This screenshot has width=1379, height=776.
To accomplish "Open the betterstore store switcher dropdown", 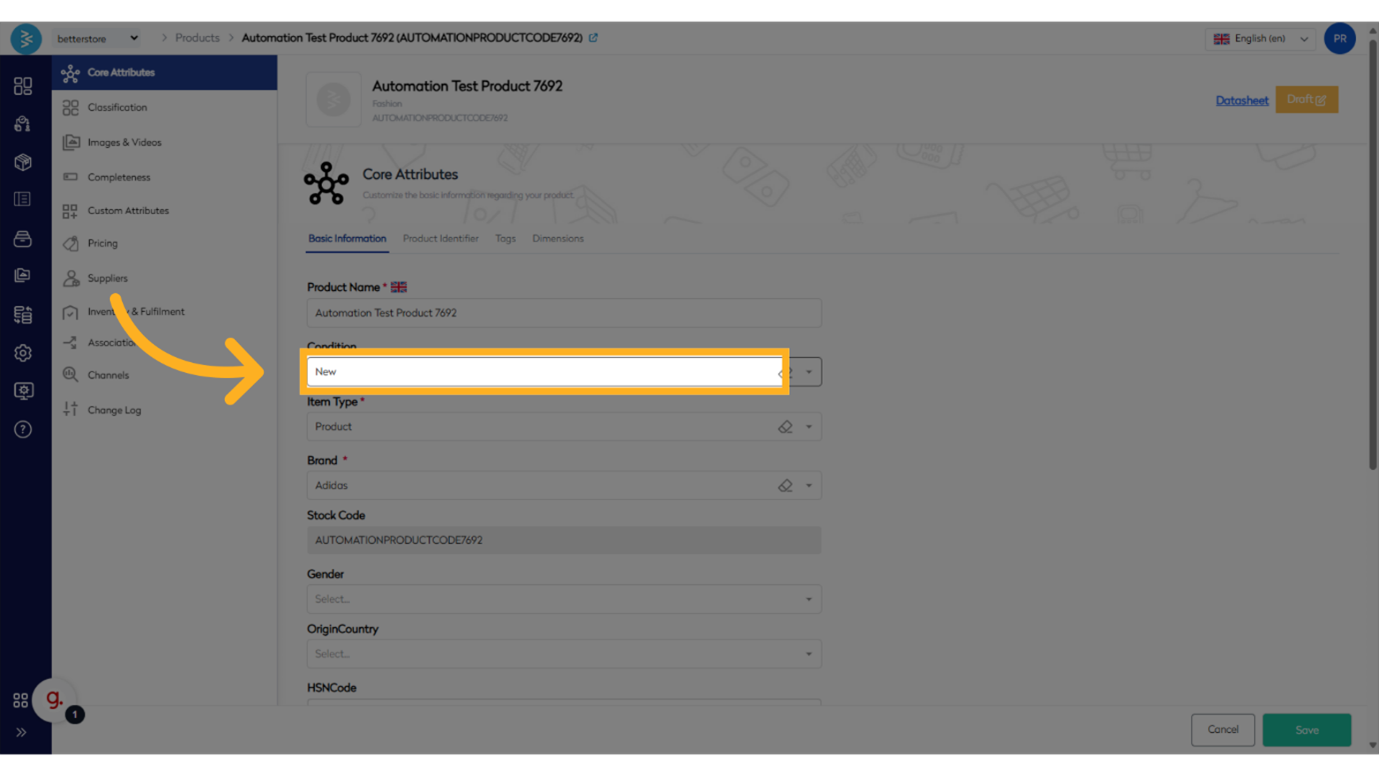I will click(97, 39).
